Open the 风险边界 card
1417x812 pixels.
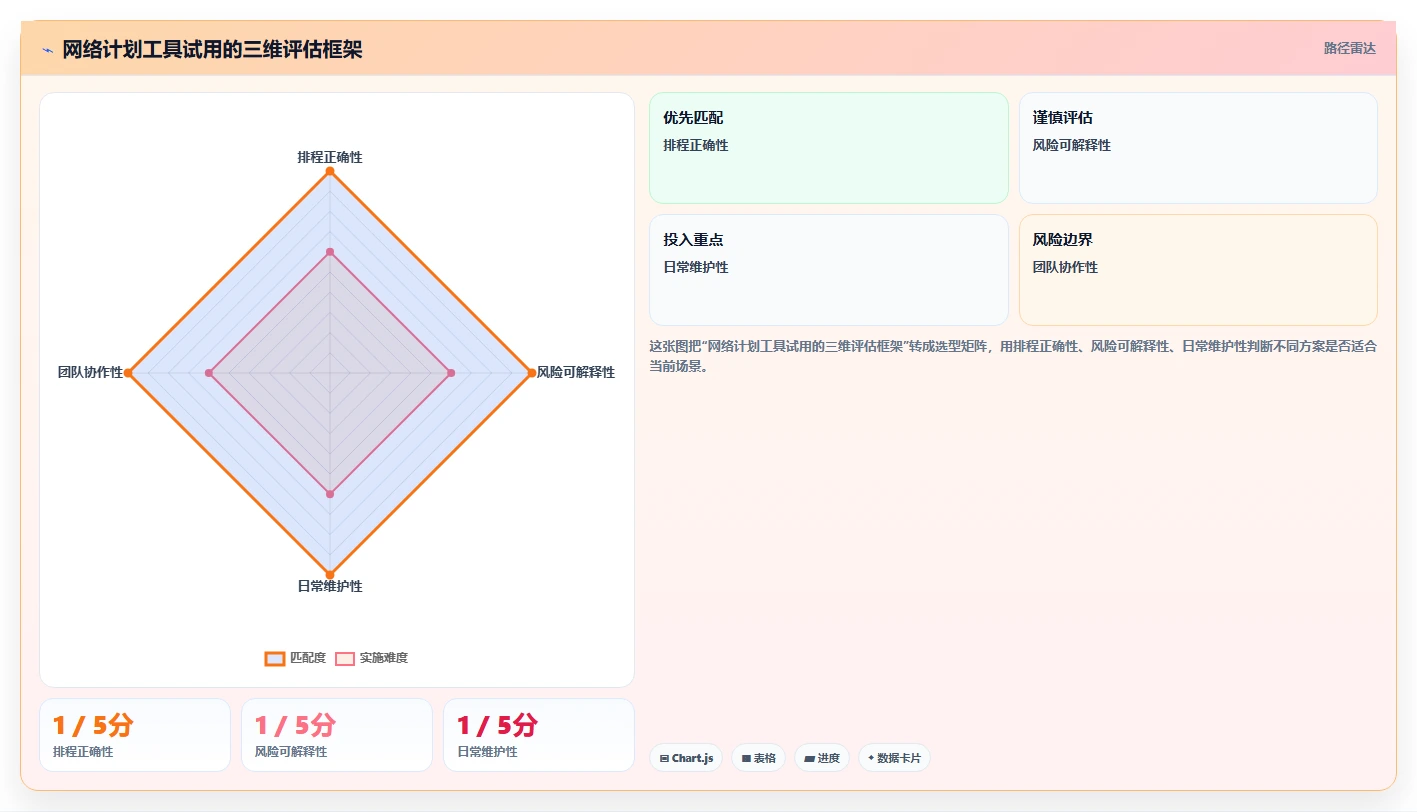tap(1198, 270)
